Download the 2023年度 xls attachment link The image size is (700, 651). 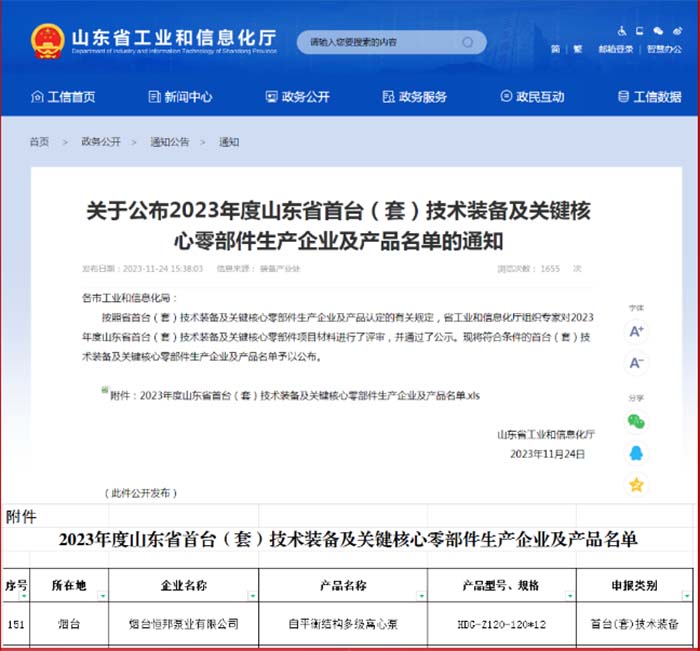click(295, 396)
